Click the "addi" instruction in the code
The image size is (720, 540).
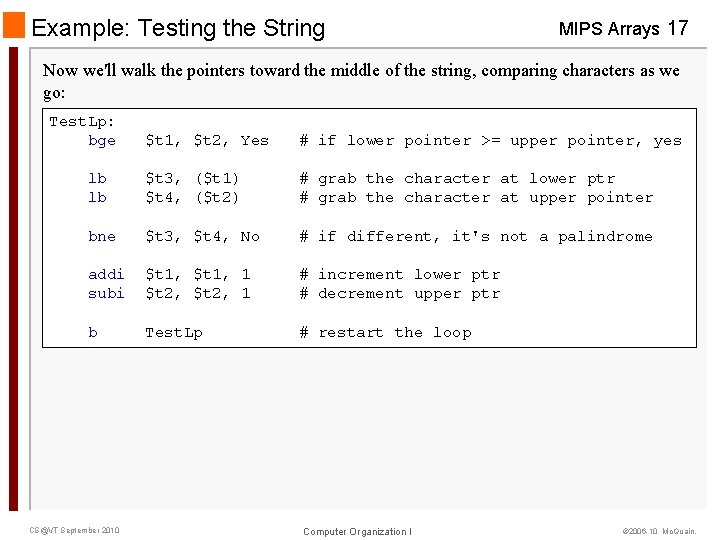106,275
